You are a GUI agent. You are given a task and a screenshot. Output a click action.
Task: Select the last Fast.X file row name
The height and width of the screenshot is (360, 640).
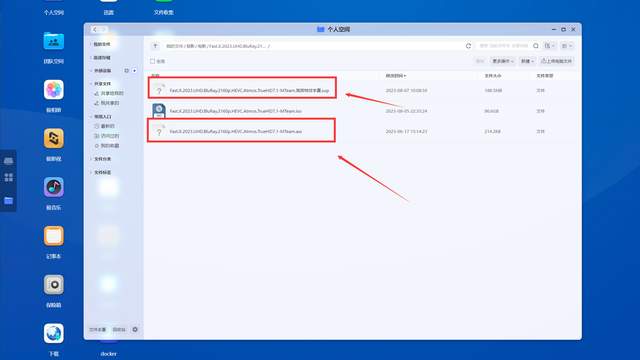[236, 131]
